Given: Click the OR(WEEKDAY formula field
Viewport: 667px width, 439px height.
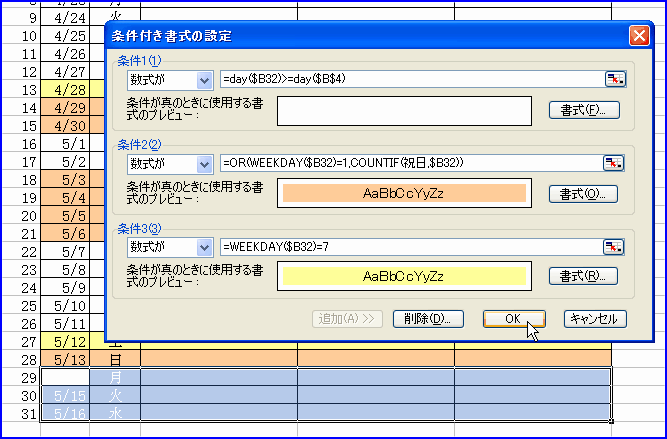Looking at the screenshot, I should click(x=412, y=163).
